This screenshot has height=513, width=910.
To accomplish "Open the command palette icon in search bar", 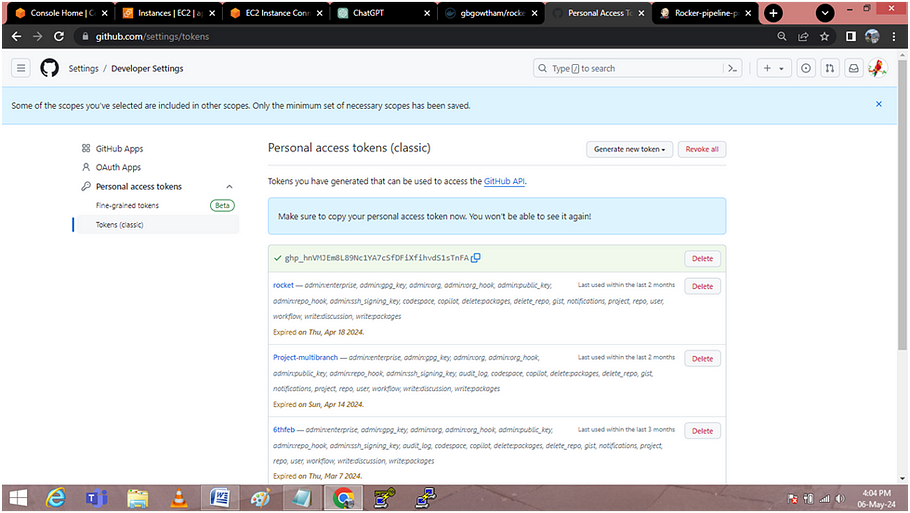I will pyautogui.click(x=732, y=68).
